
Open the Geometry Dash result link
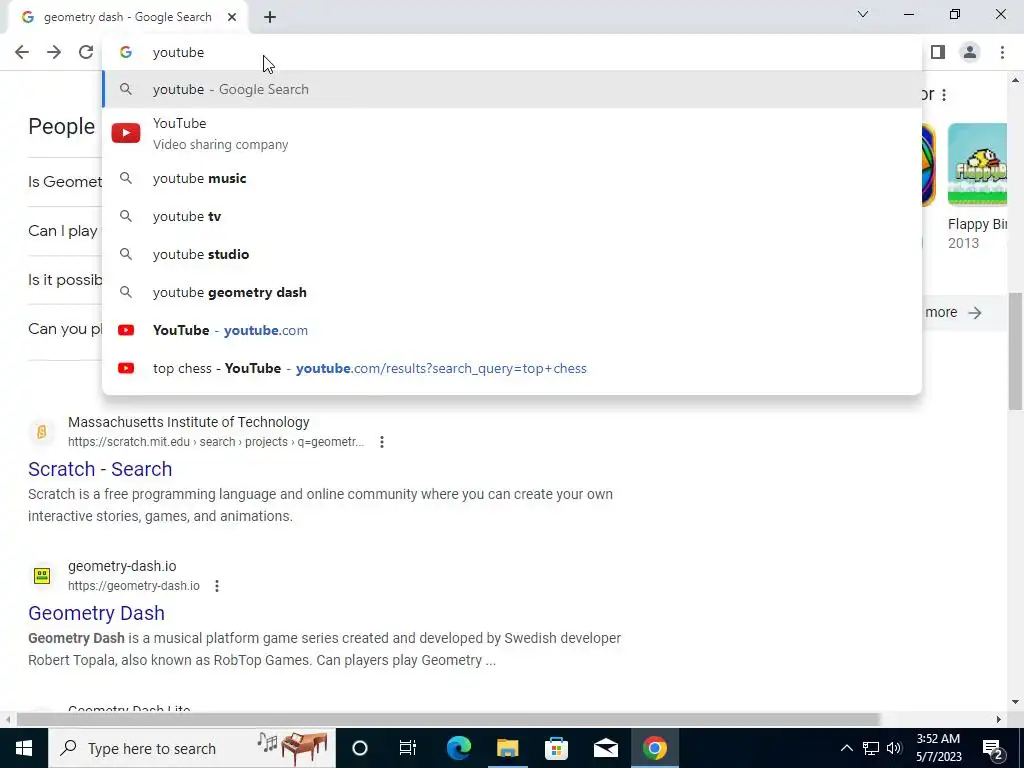click(96, 613)
